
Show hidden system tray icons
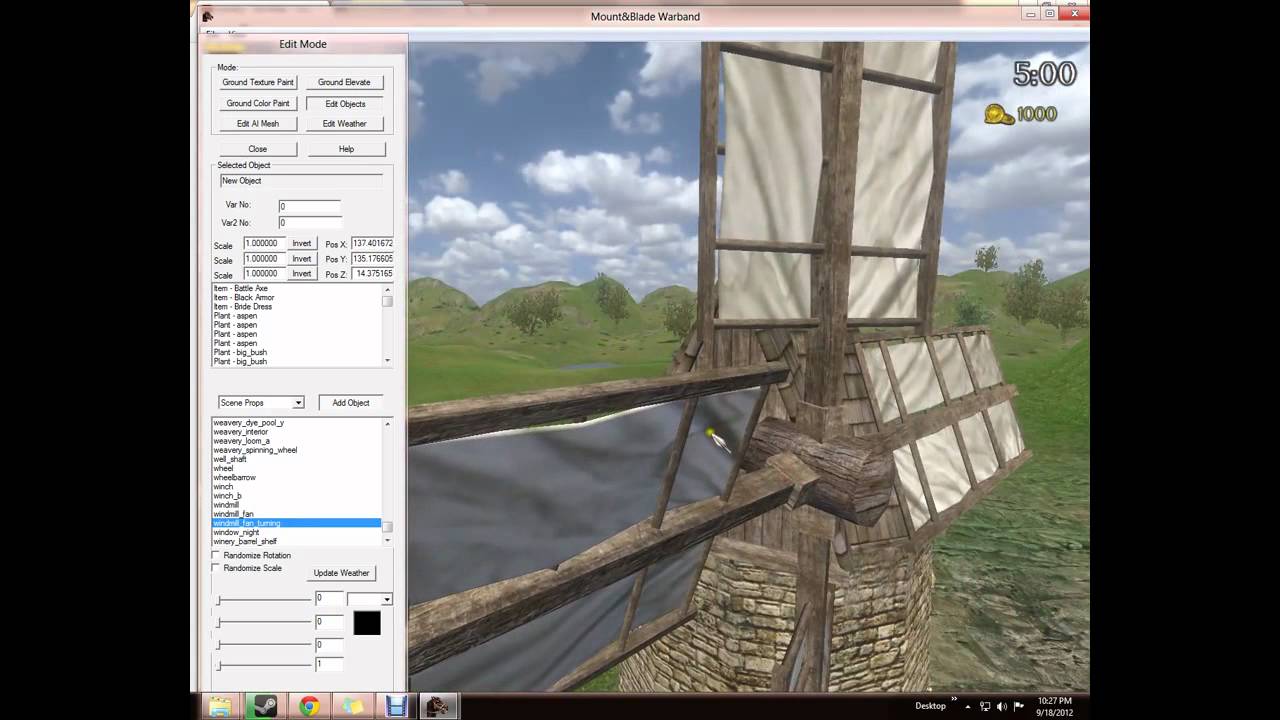pos(967,707)
